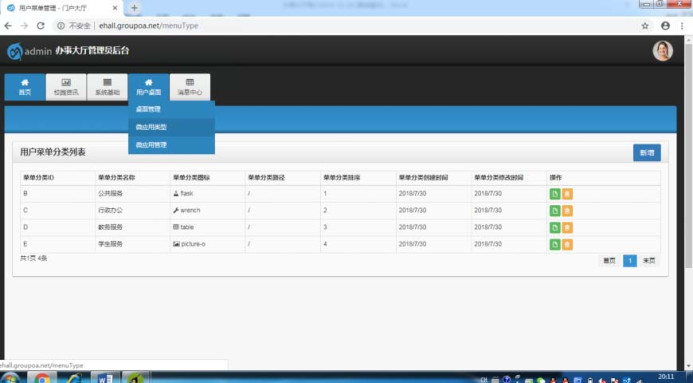Image resolution: width=693 pixels, height=383 pixels.
Task: Click the admin logo icon
Action: 15,51
